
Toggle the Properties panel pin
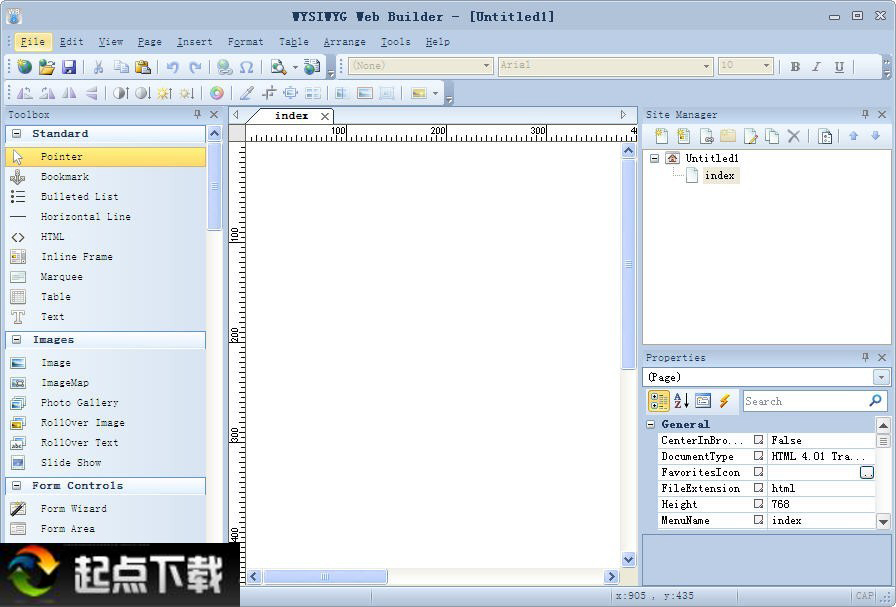point(865,357)
